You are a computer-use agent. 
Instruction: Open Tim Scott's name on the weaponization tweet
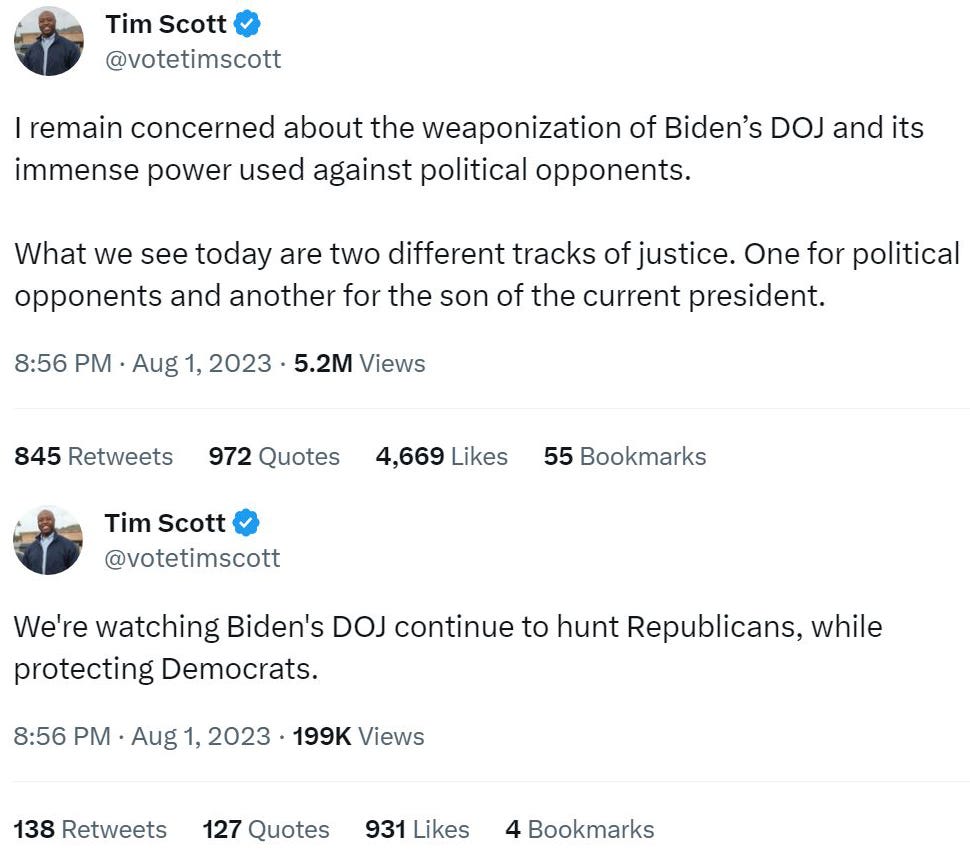[165, 23]
